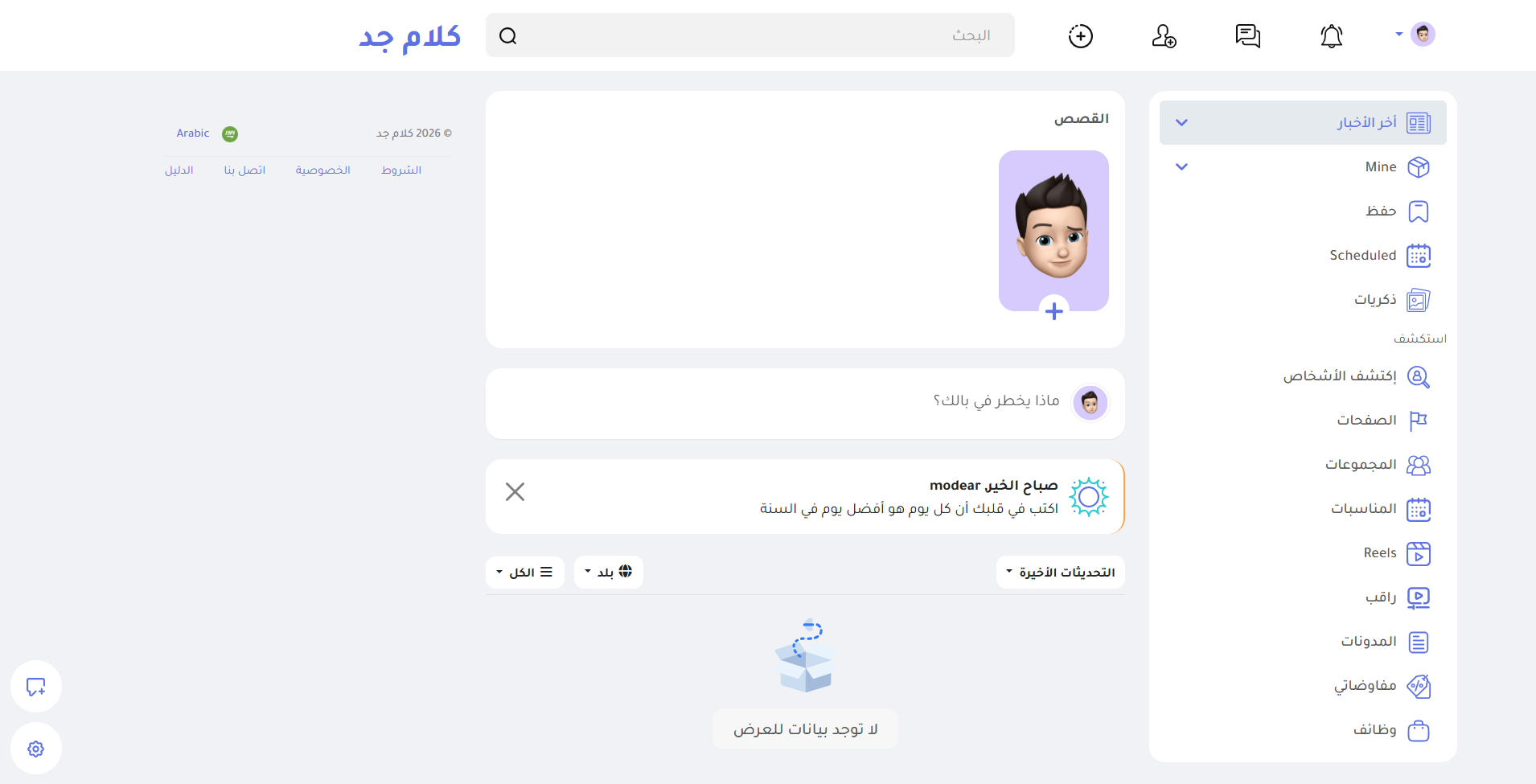The image size is (1536, 784).
Task: Open the الكل filter dropdown
Action: [x=525, y=572]
